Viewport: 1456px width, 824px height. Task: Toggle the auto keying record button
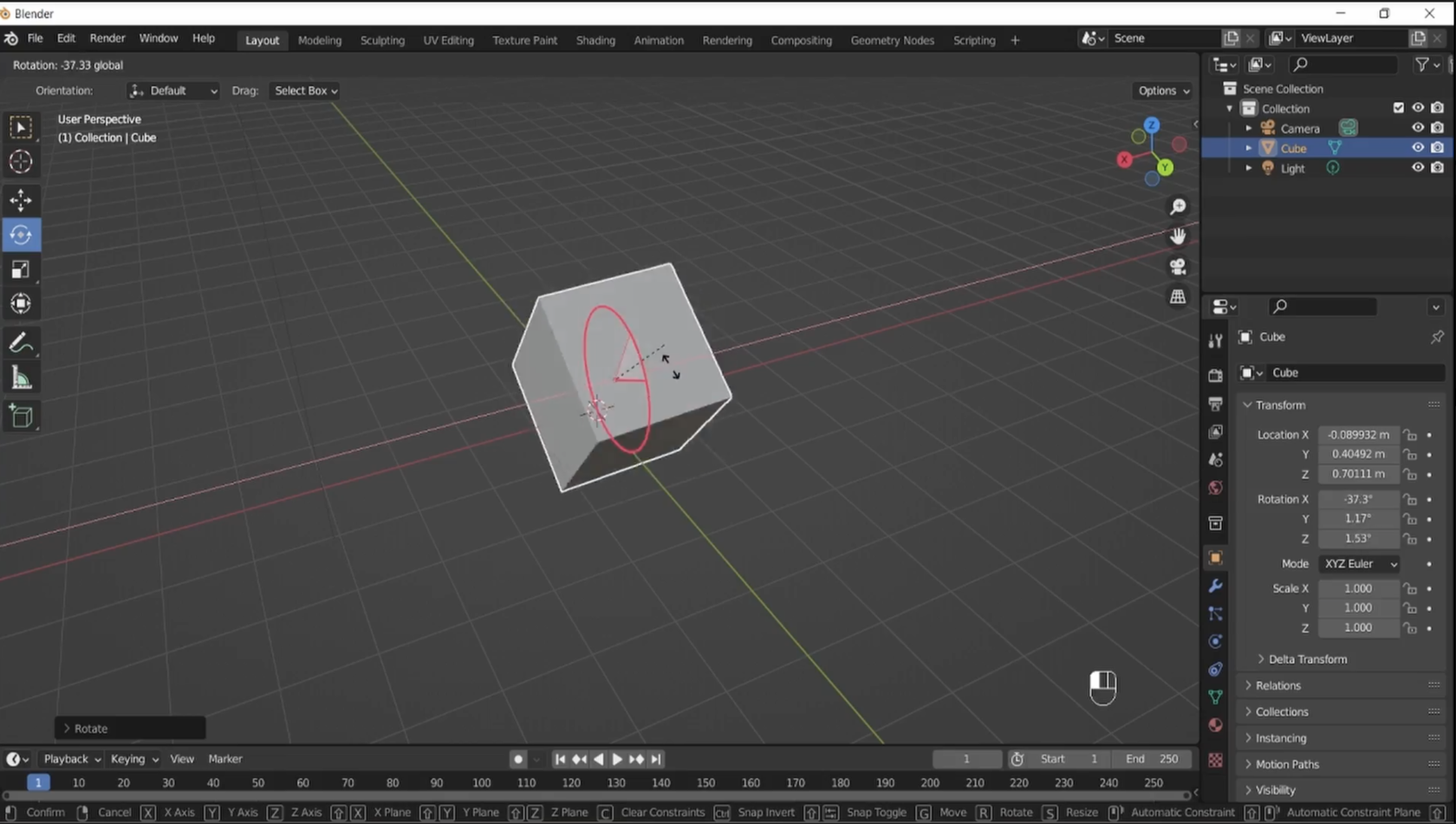pyautogui.click(x=518, y=759)
